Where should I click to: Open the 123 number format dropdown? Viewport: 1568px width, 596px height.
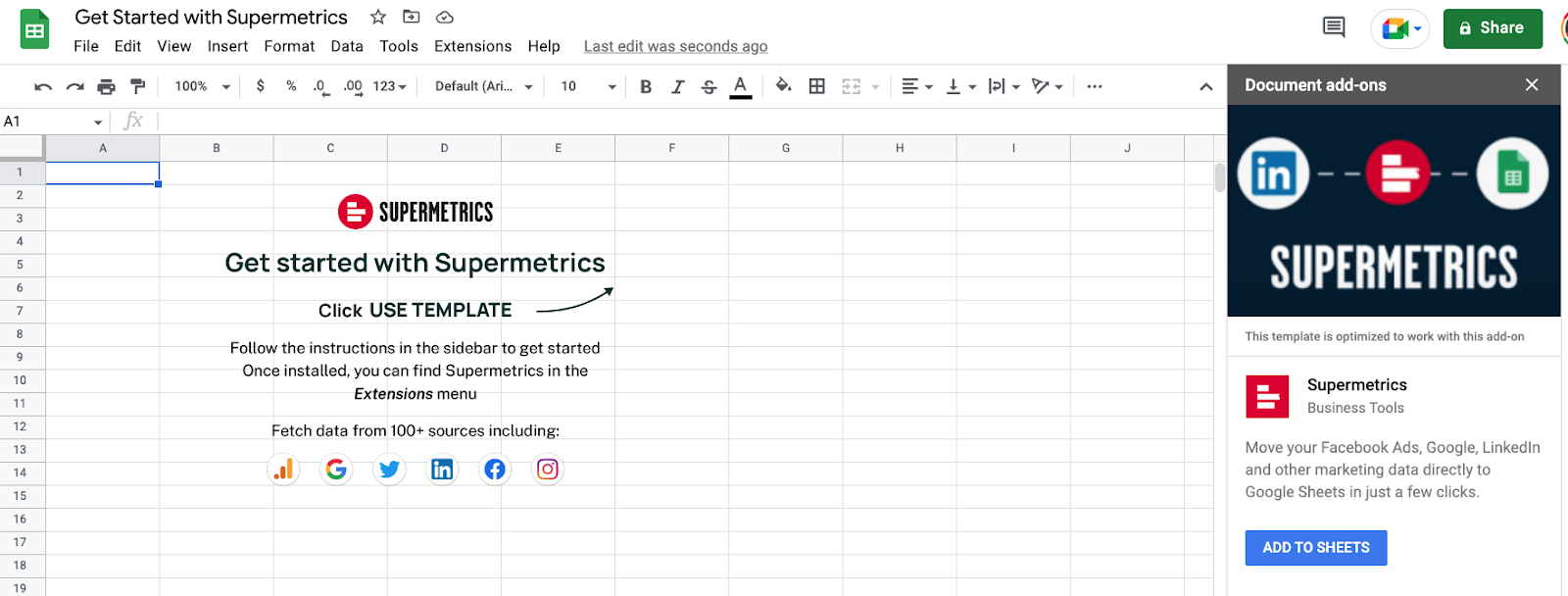pos(389,86)
